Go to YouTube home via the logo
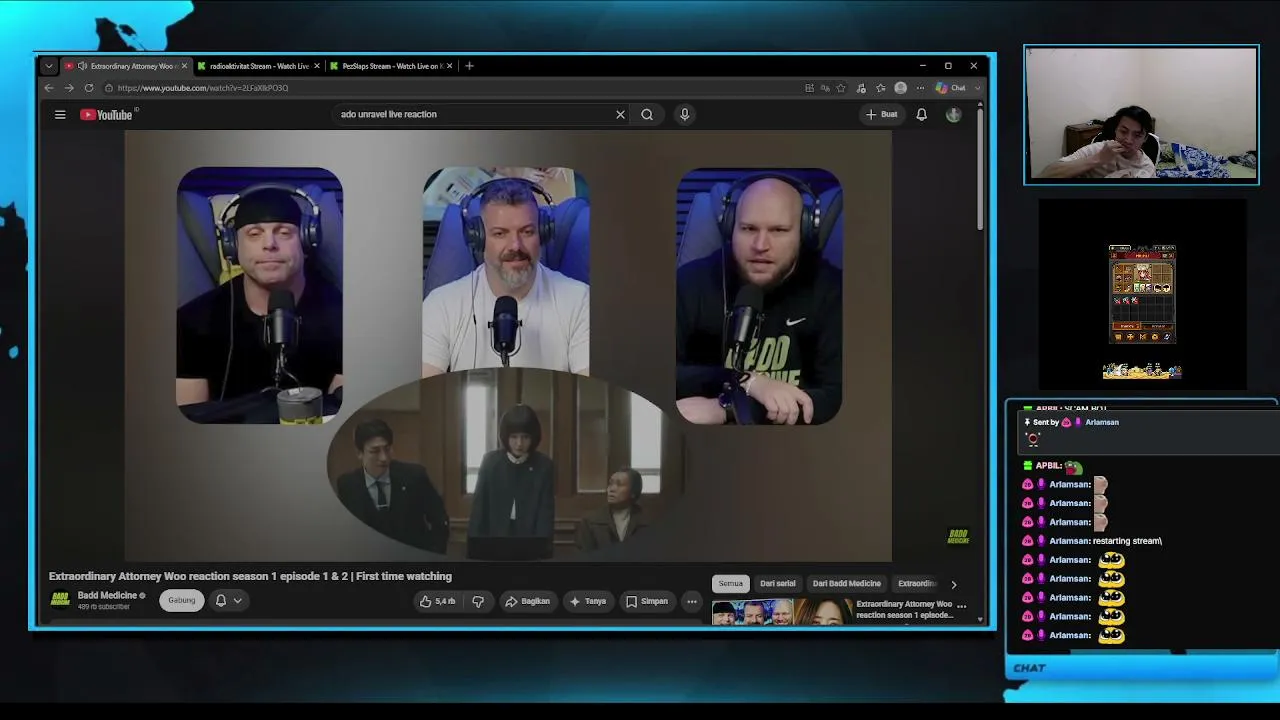This screenshot has width=1280, height=720. (x=106, y=114)
